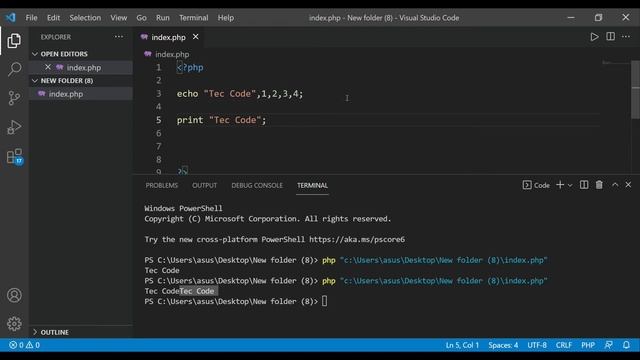This screenshot has height=360, width=640.
Task: Open the File menu
Action: tap(31, 18)
